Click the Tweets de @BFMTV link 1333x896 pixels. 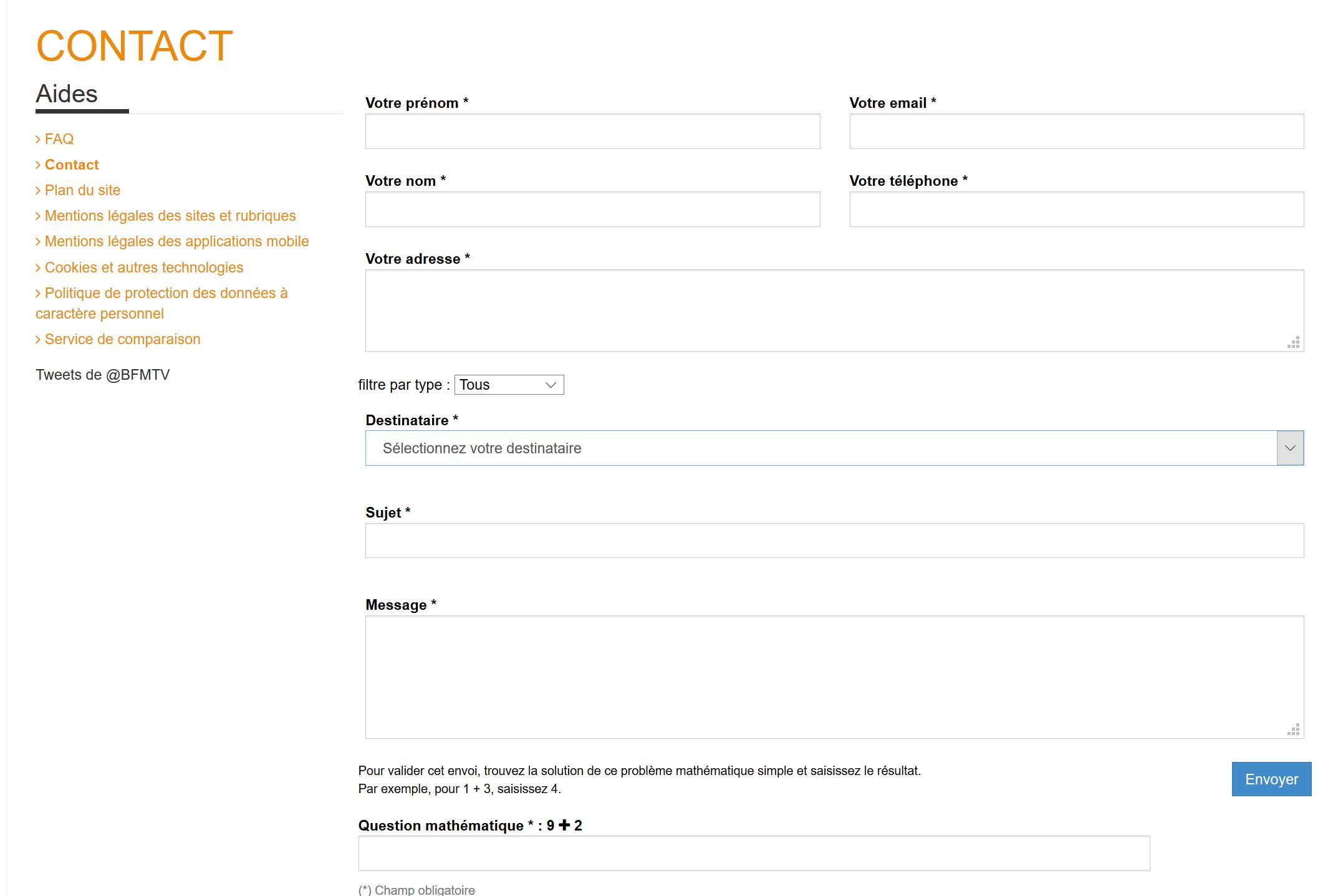[x=103, y=375]
